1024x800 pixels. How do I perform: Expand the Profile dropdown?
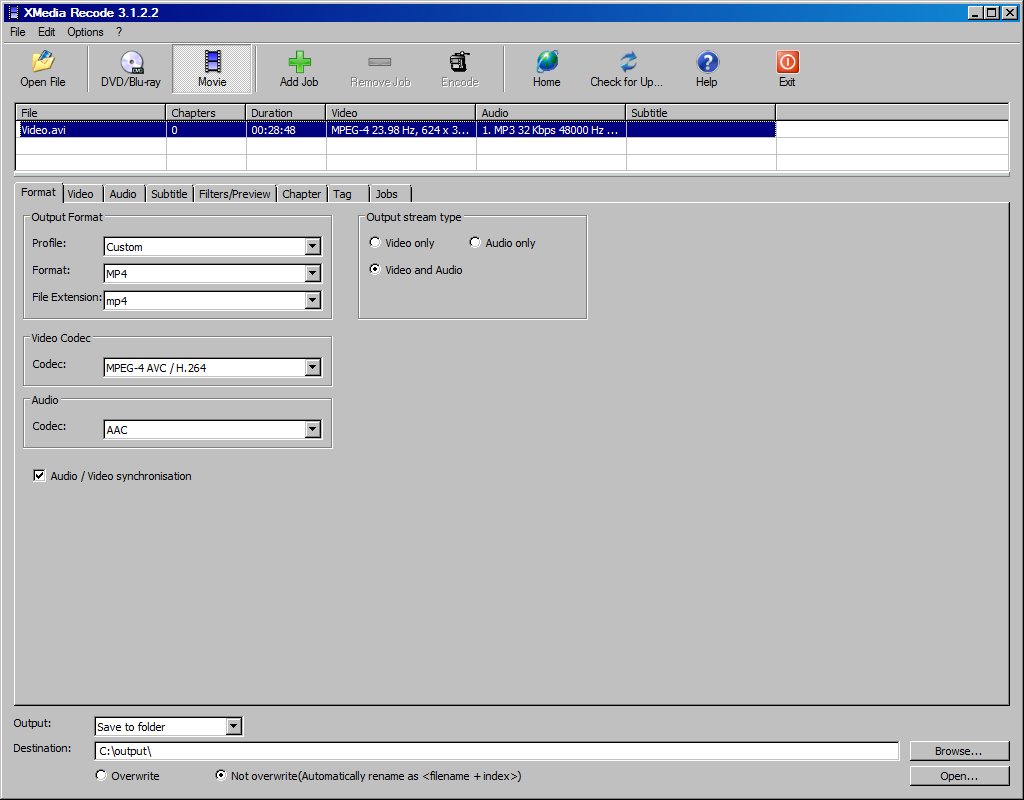(x=313, y=246)
